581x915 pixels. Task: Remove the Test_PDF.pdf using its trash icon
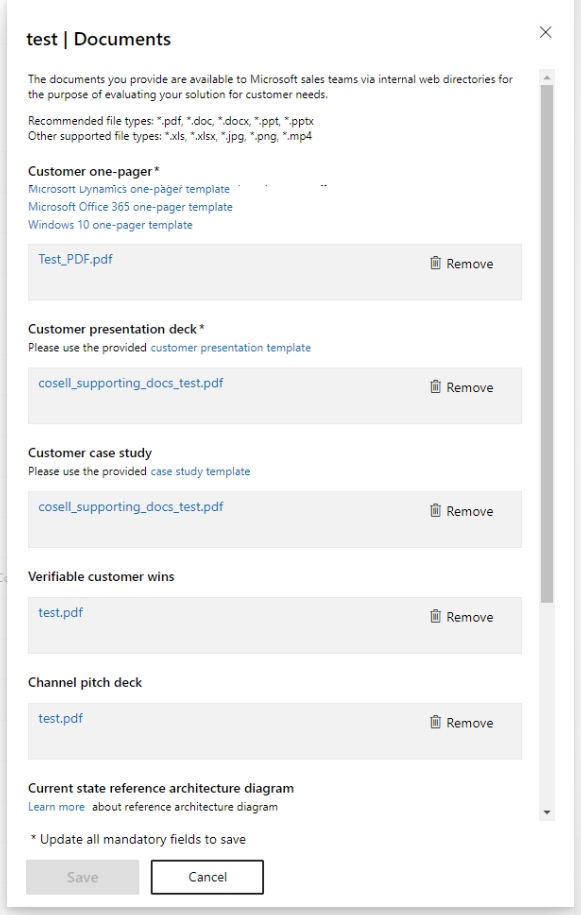[x=435, y=263]
